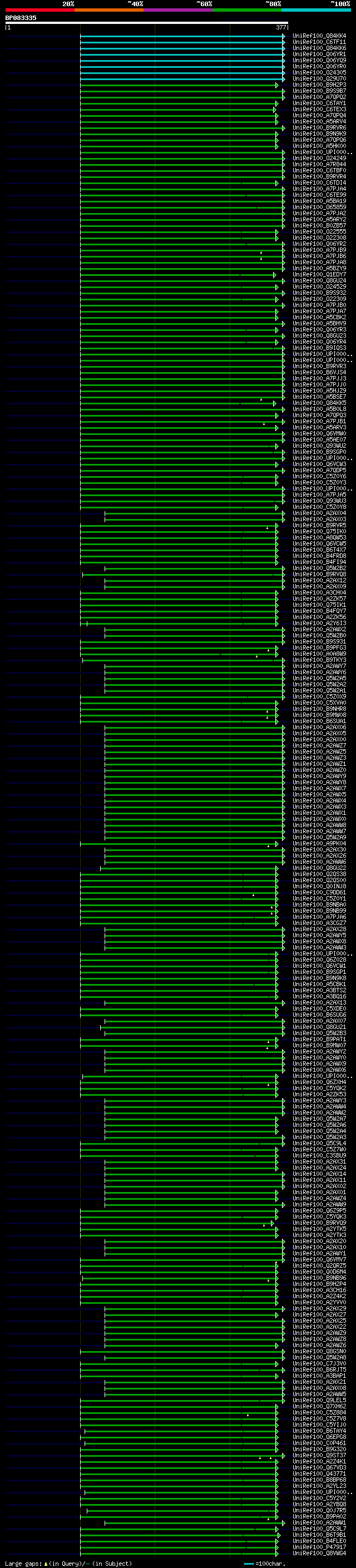
Task: Select the UniRef100_Q8GU22 label
Action: (319, 868)
